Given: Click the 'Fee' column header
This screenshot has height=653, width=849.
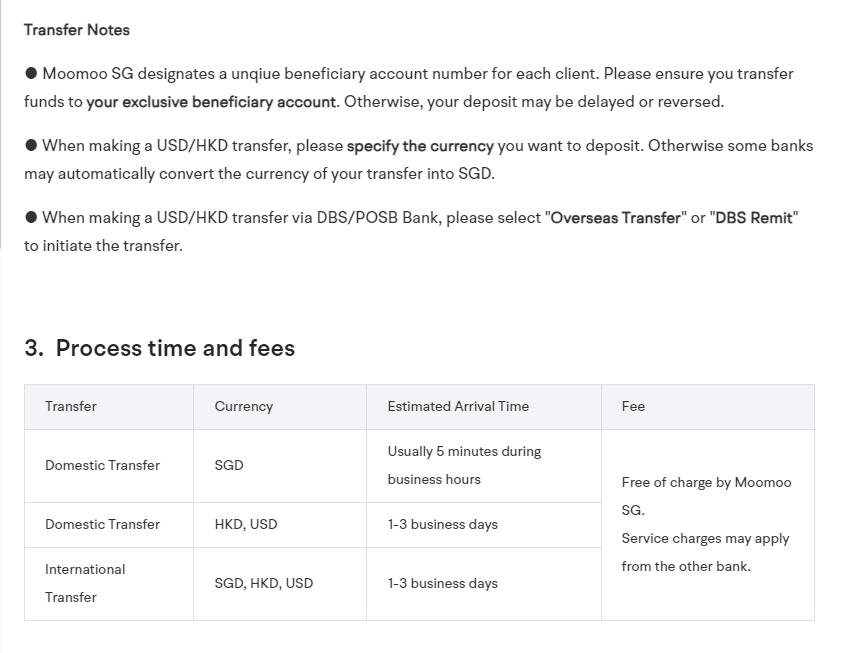Looking at the screenshot, I should pyautogui.click(x=633, y=406).
